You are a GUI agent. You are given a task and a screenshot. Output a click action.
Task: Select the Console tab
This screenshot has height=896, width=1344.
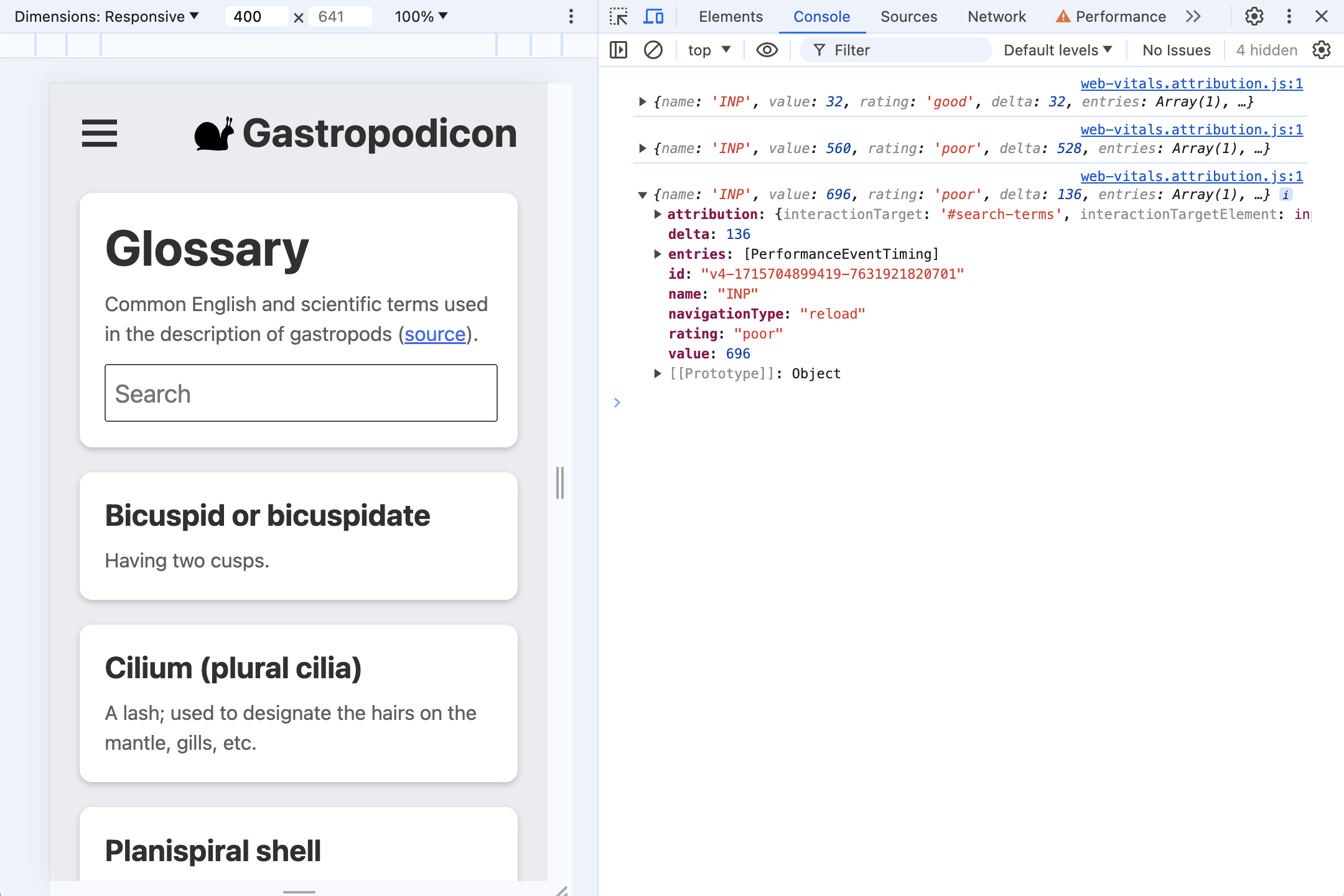(x=821, y=17)
